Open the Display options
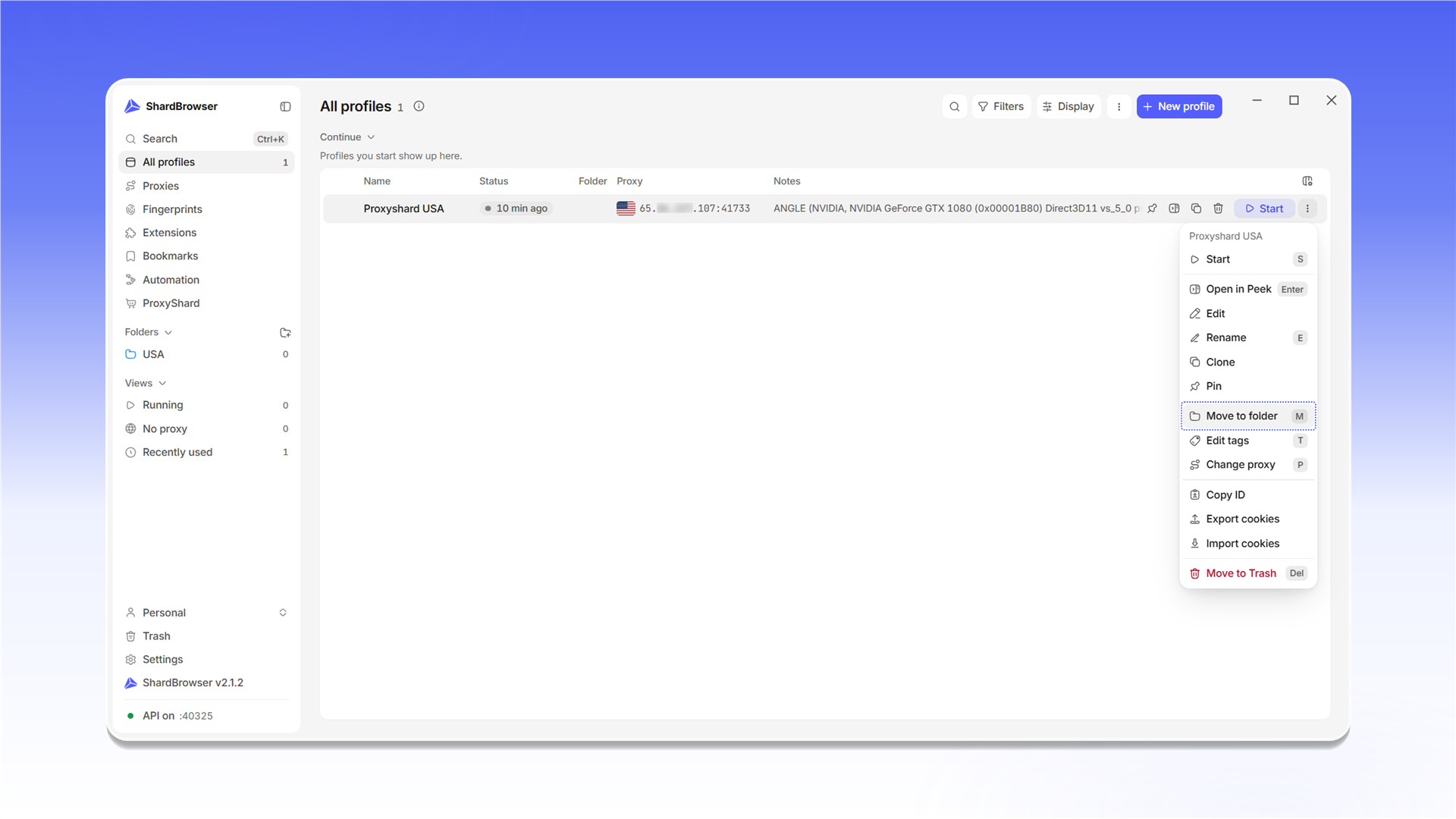Image resolution: width=1456 pixels, height=819 pixels. point(1068,107)
